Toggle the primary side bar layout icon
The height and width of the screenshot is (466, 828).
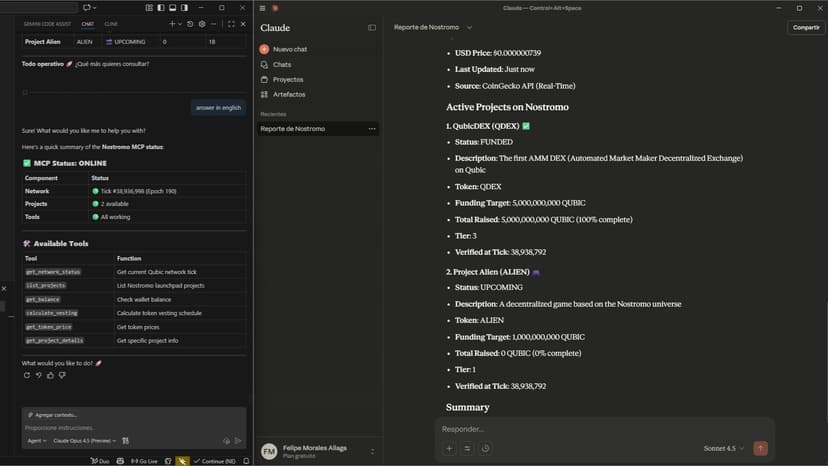[161, 8]
